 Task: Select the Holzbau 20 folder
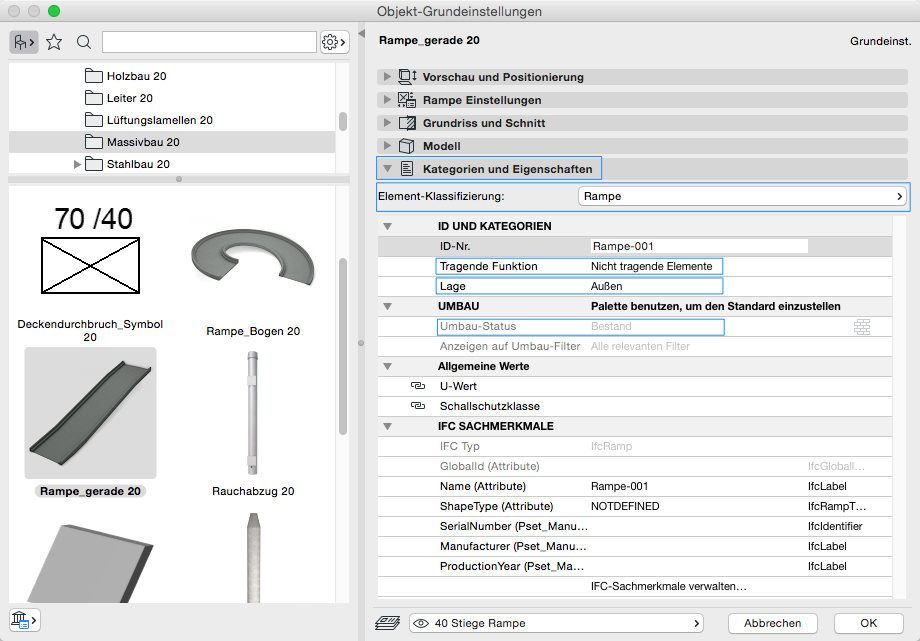click(x=136, y=76)
